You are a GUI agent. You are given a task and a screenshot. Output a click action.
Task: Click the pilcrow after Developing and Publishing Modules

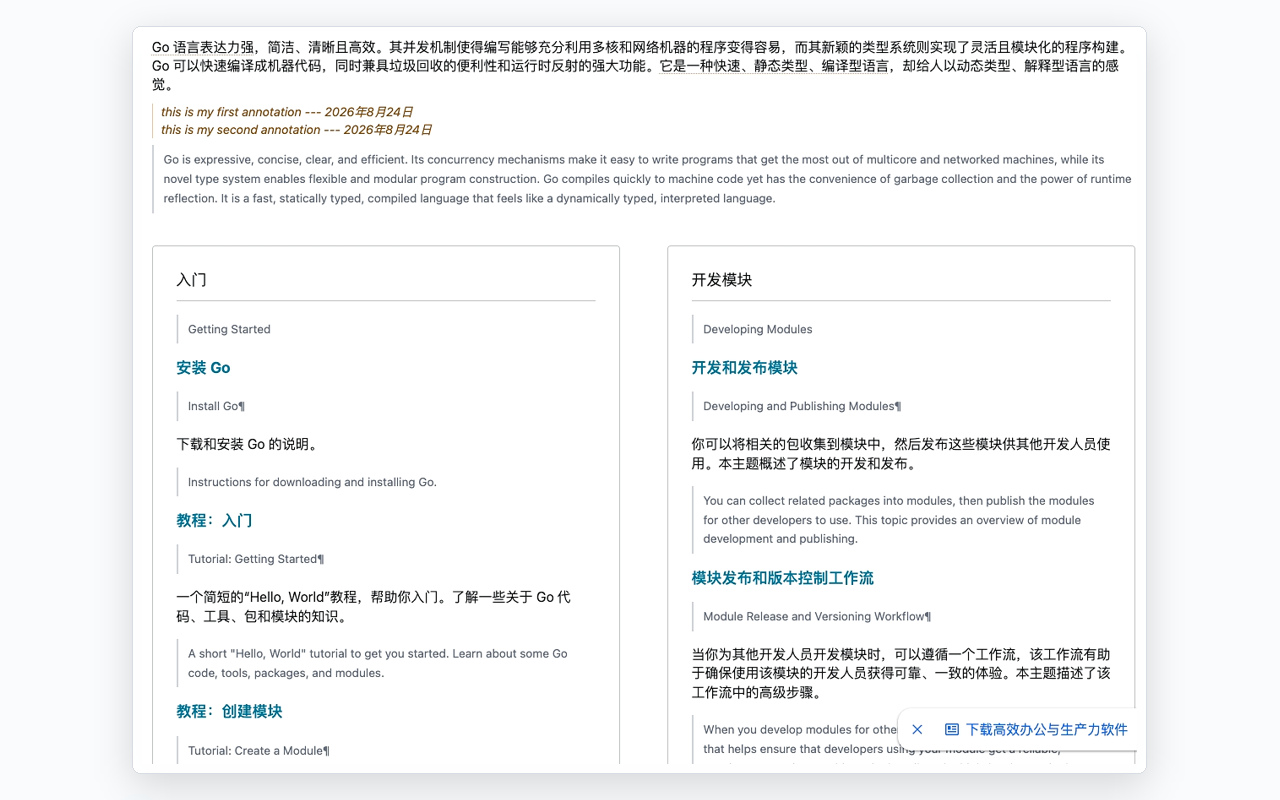click(898, 406)
